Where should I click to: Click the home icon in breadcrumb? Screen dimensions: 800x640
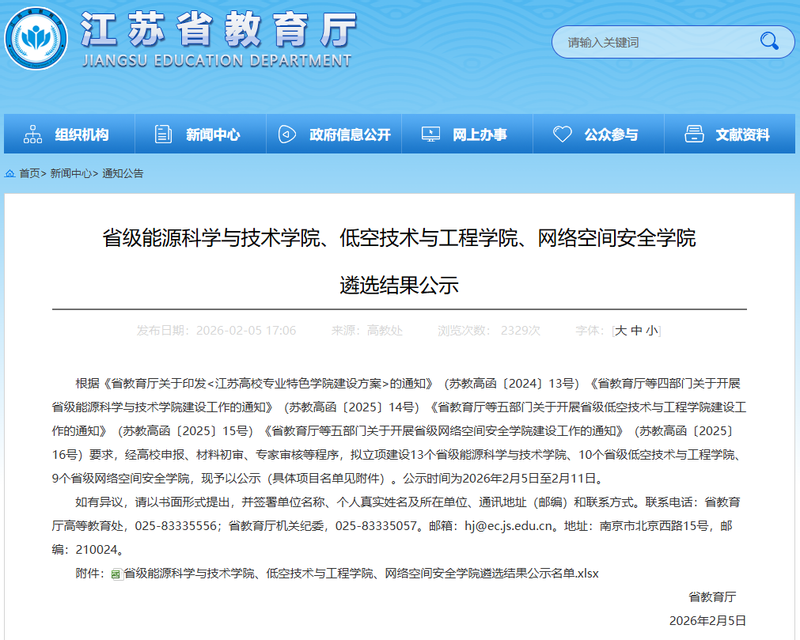coord(10,174)
